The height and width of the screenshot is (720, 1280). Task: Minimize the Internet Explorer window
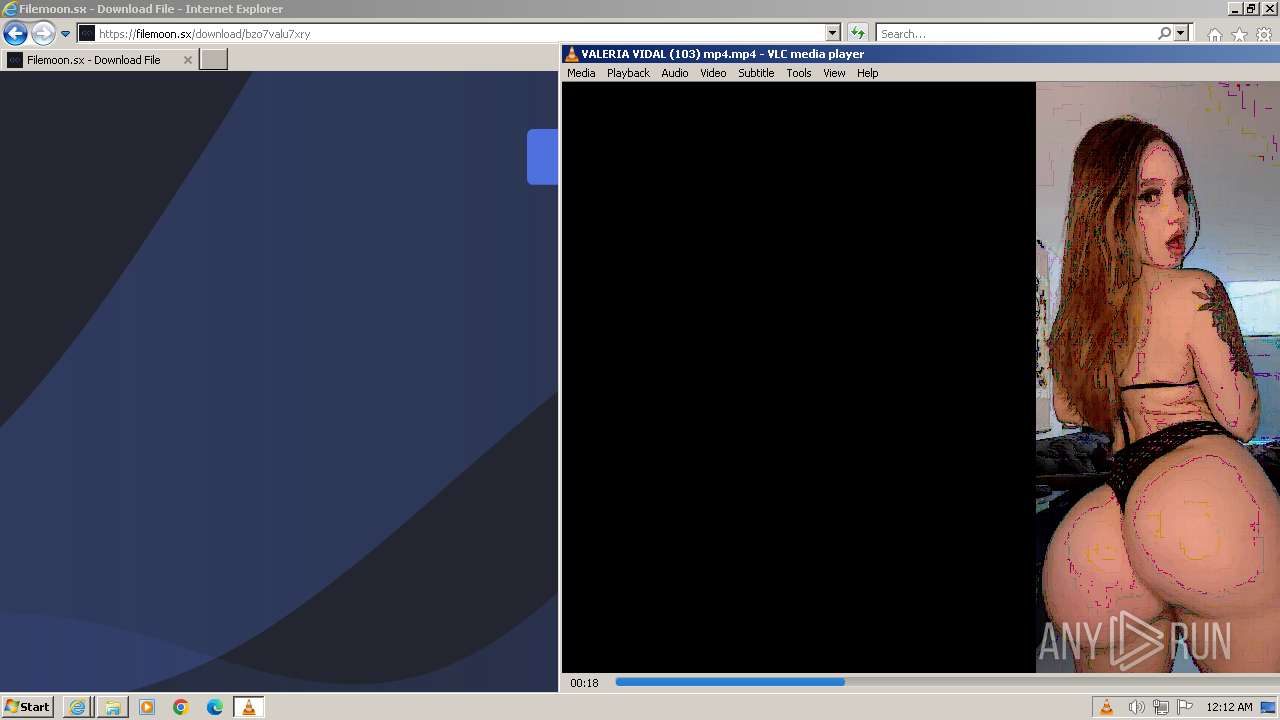coord(1235,9)
